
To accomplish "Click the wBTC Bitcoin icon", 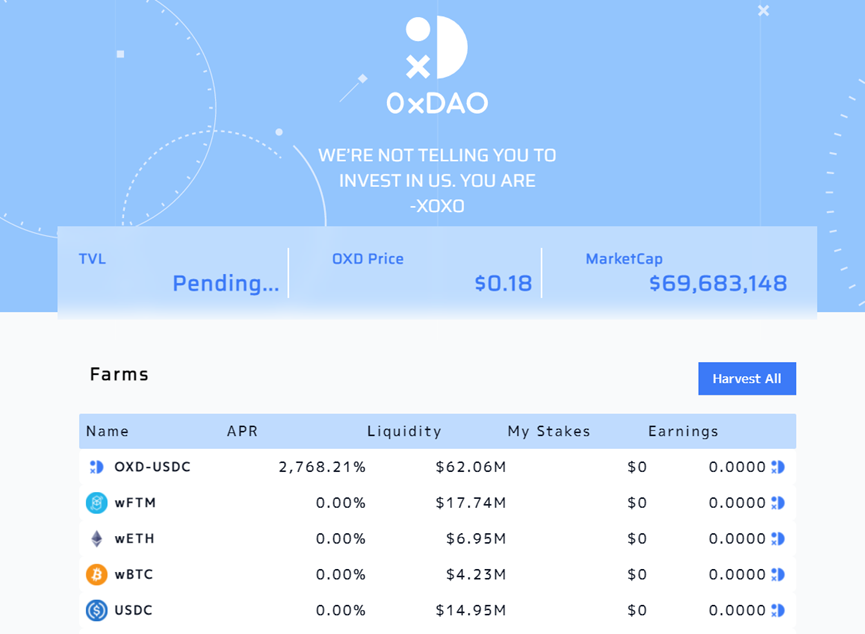I will (96, 575).
